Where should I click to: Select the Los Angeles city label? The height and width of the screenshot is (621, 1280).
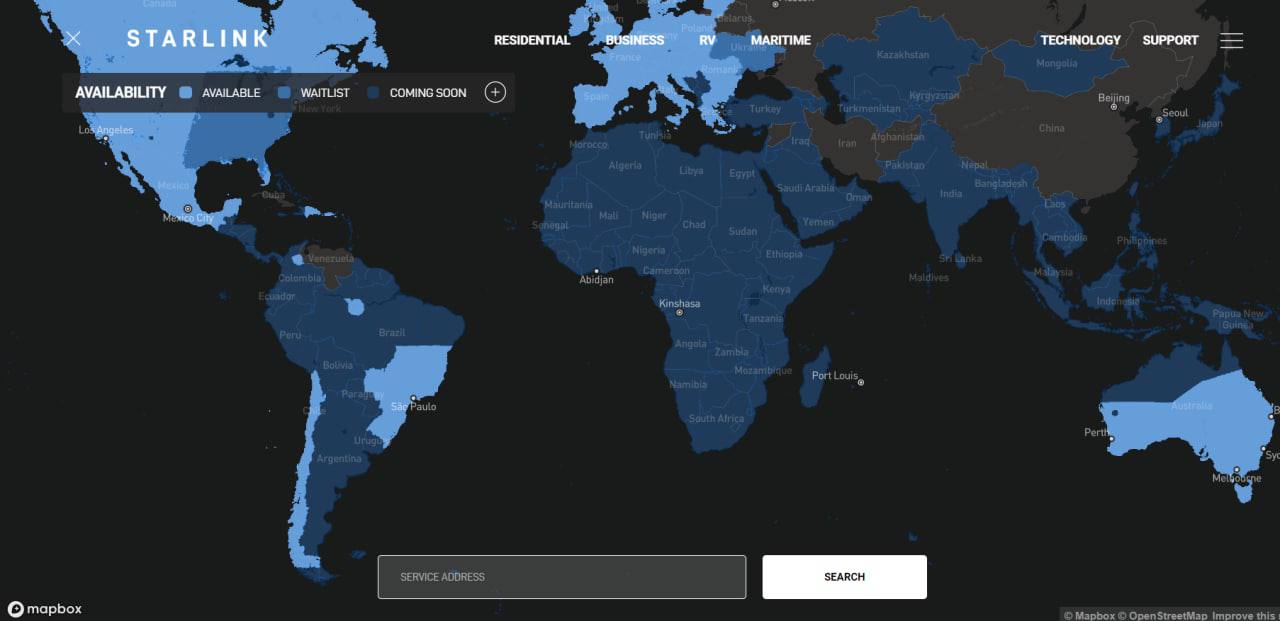coord(106,130)
